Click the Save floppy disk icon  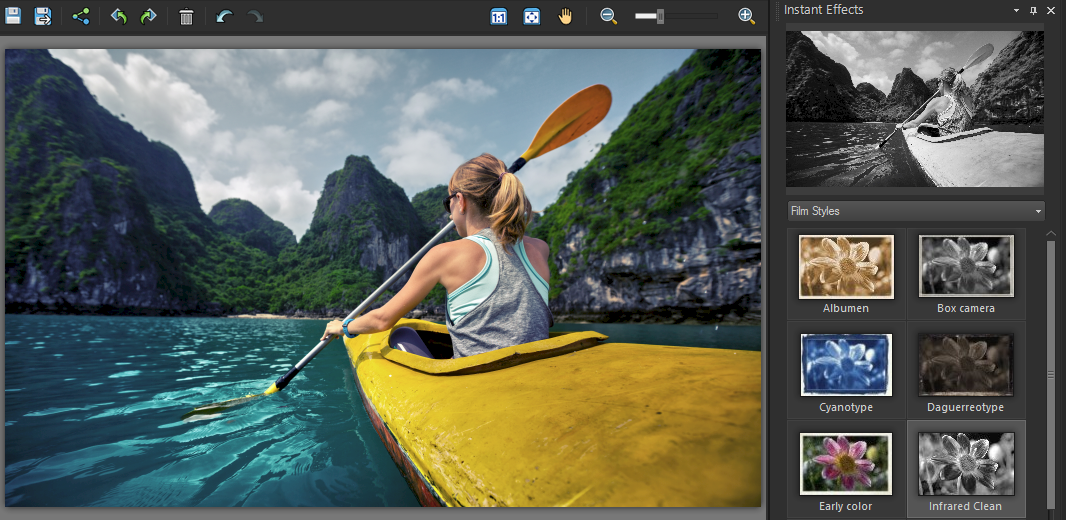click(14, 16)
